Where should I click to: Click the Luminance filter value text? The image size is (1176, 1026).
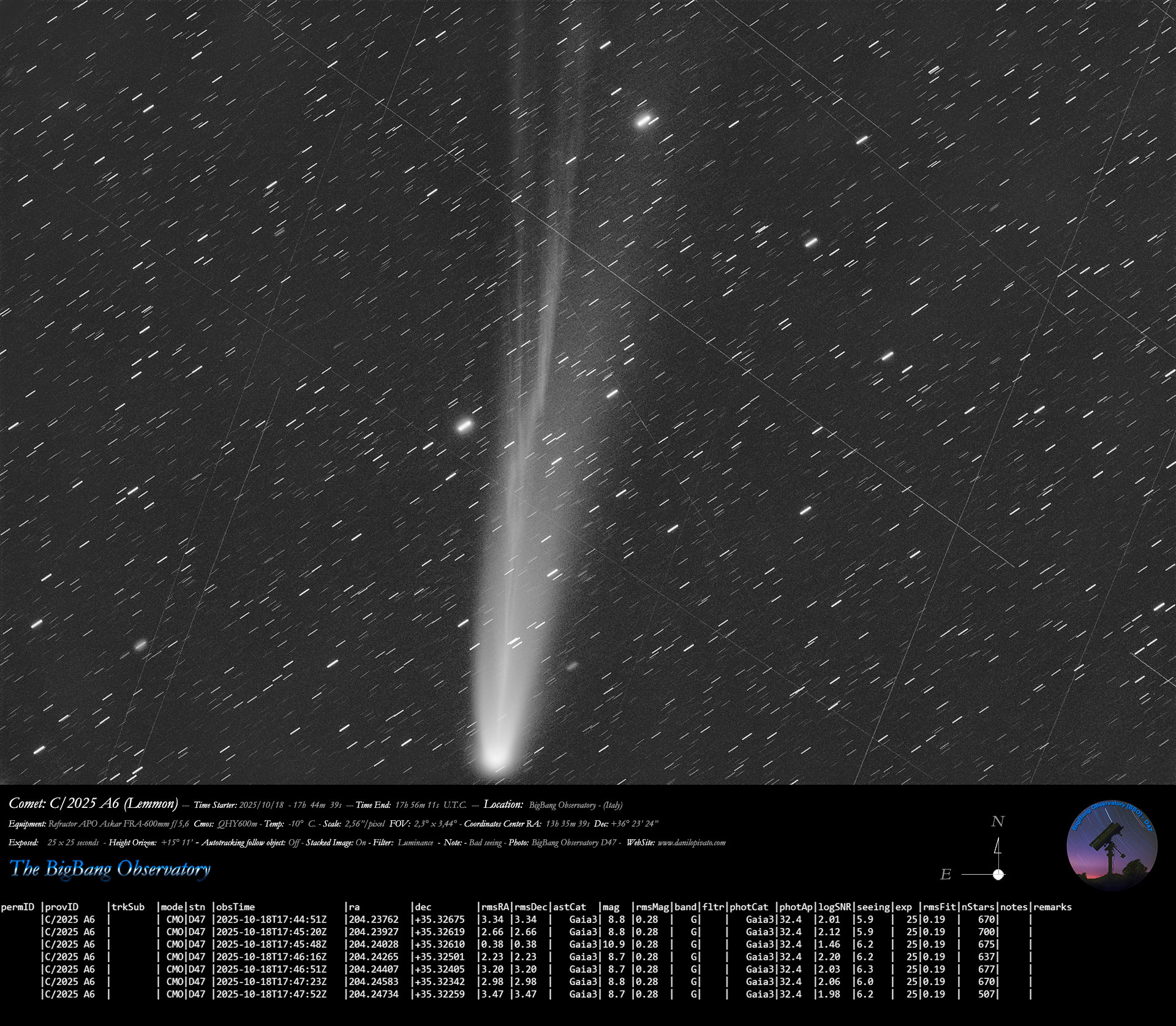tap(415, 843)
